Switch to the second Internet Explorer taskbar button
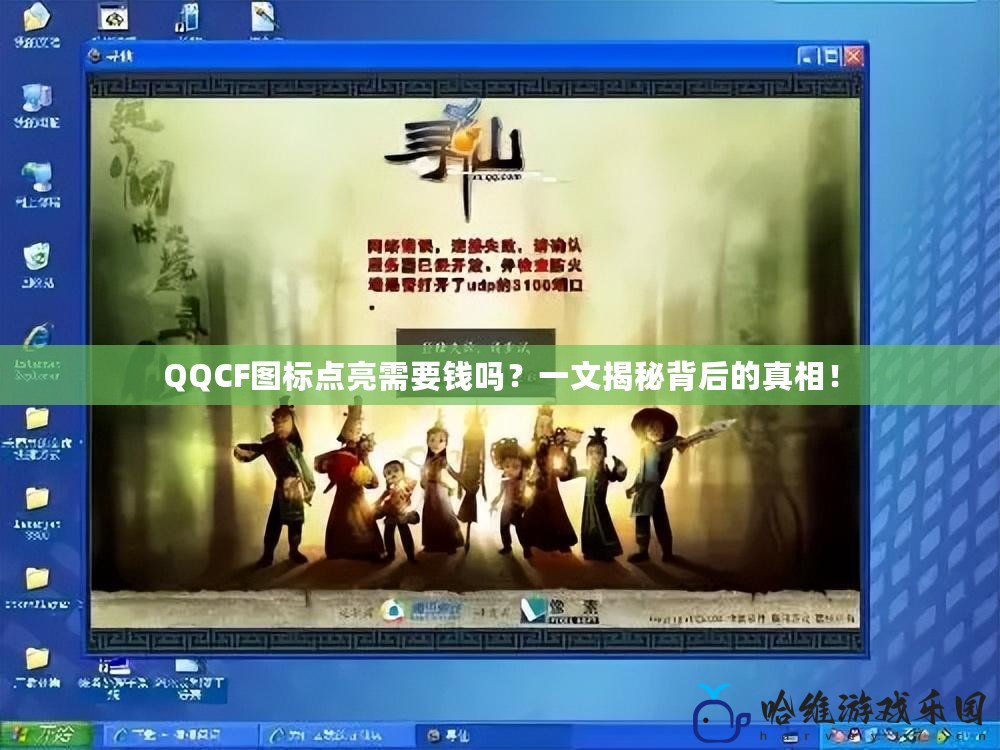 pos(335,736)
